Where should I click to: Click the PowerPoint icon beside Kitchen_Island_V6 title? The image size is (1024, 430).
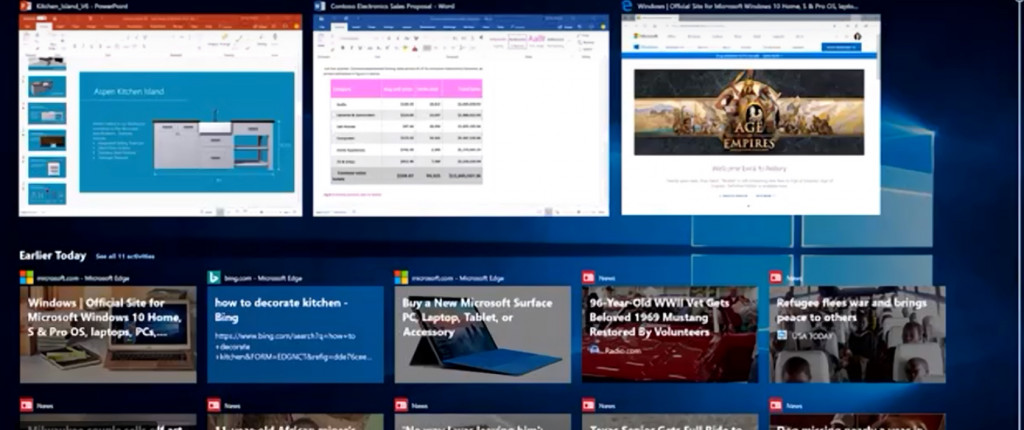click(25, 6)
